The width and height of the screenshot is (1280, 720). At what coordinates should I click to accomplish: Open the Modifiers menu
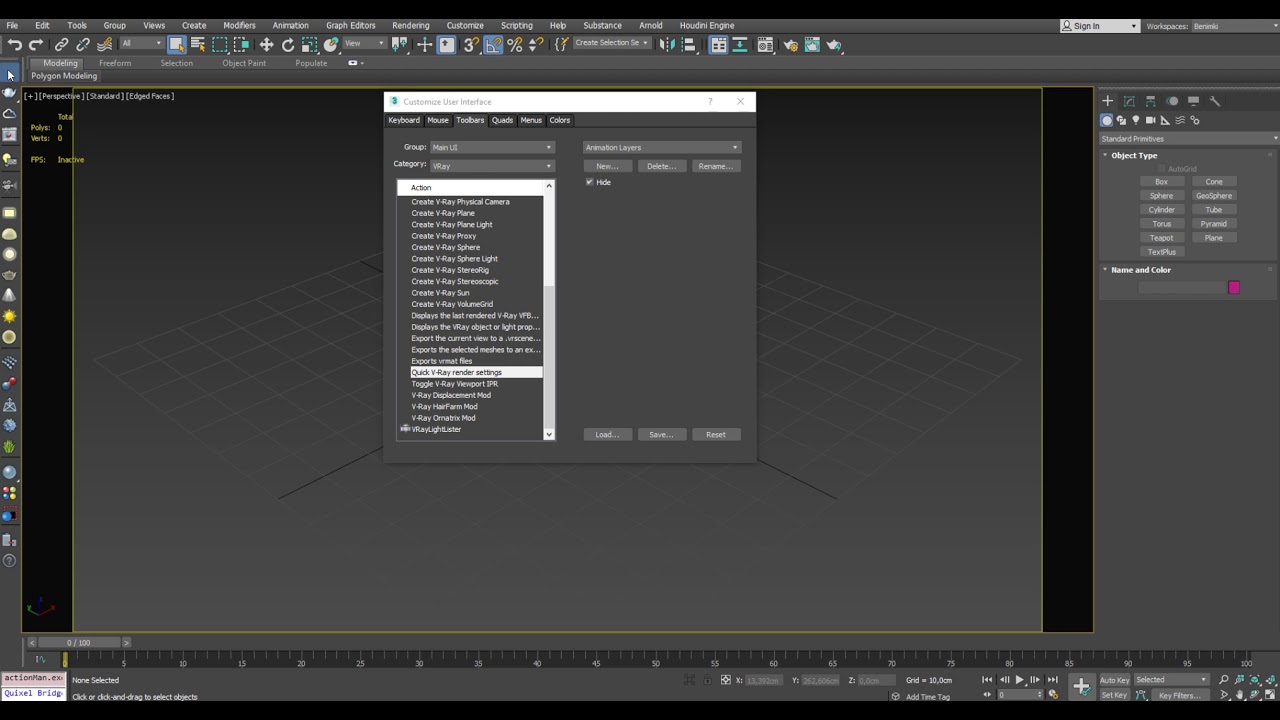(239, 25)
